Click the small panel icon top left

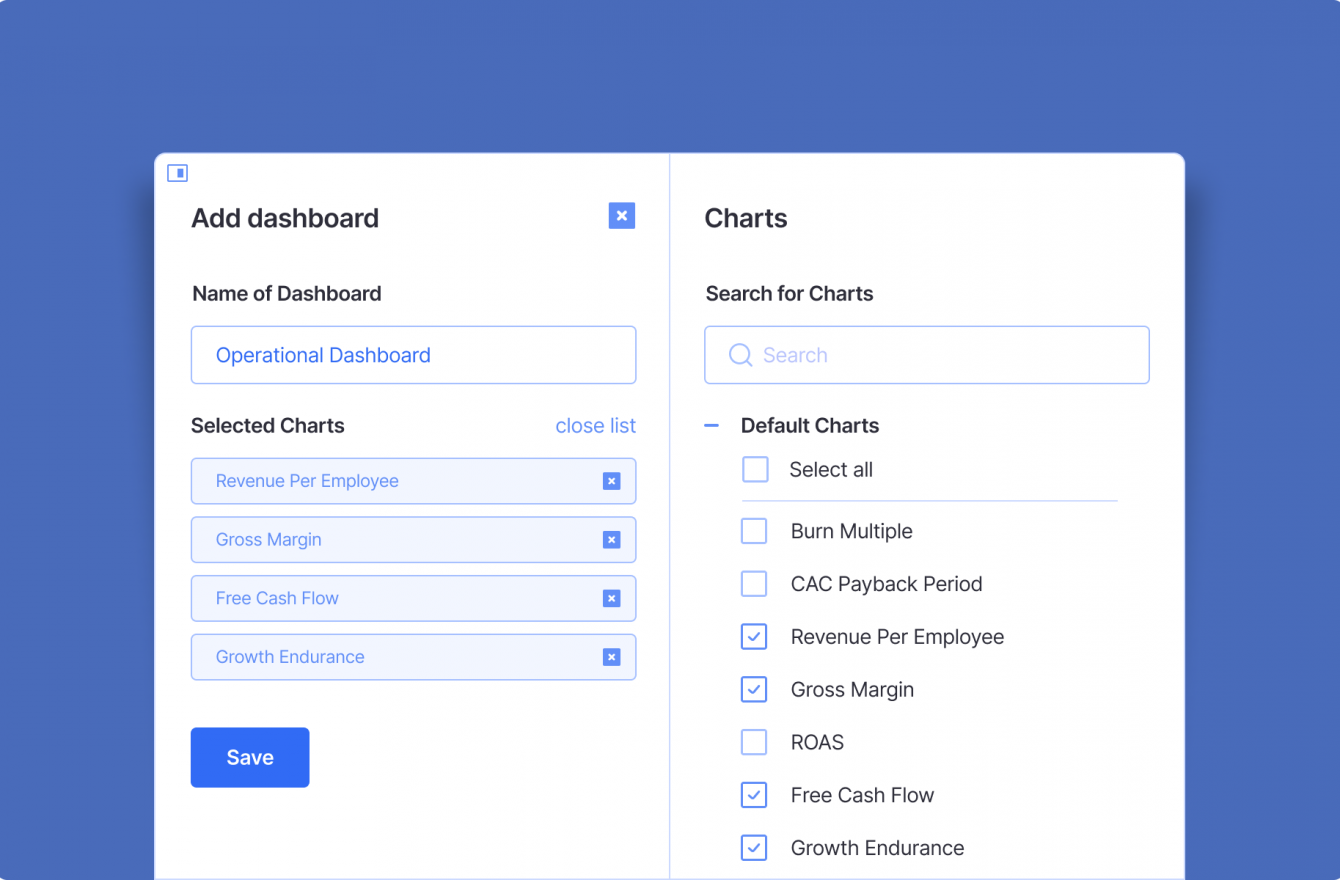coord(177,172)
